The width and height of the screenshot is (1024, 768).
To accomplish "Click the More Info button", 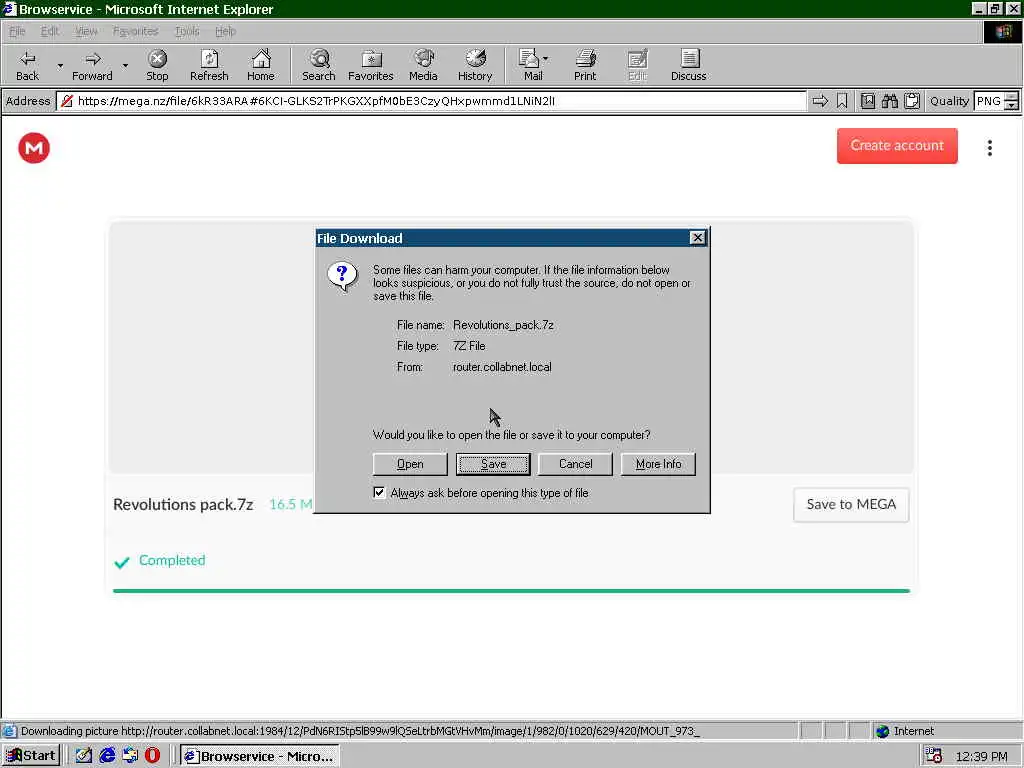I will (658, 464).
